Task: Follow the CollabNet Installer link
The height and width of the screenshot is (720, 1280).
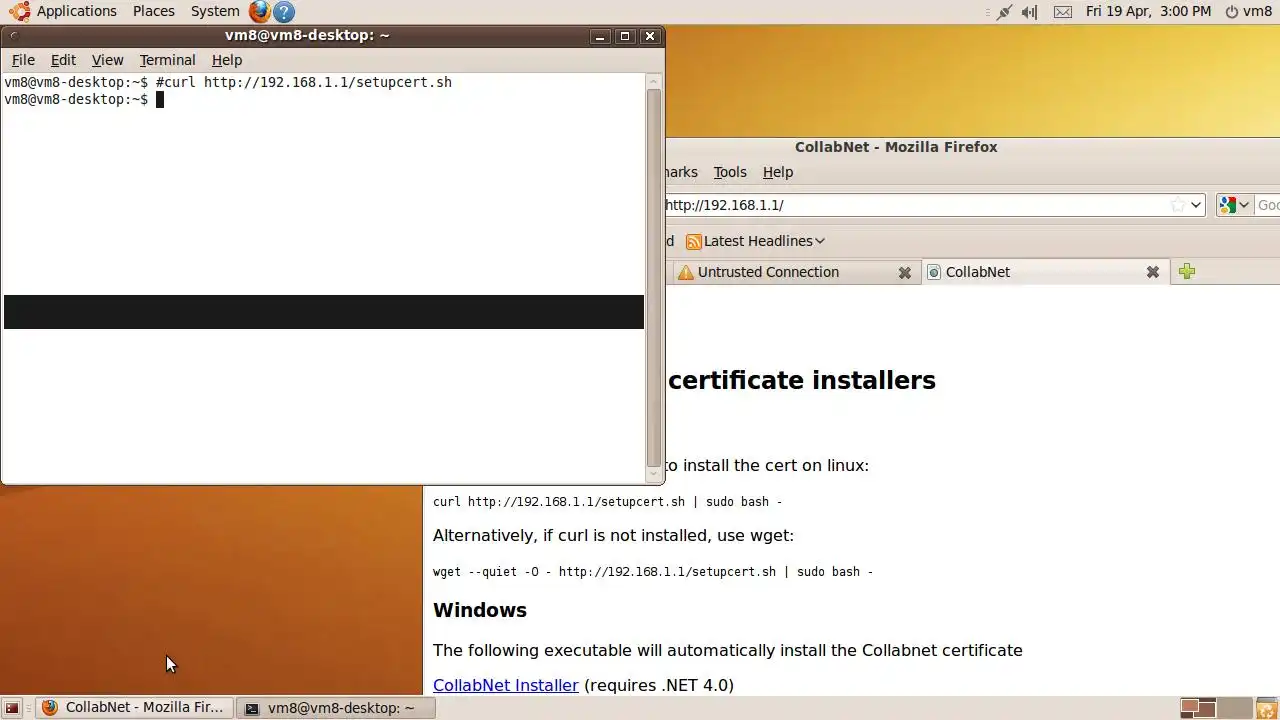Action: coord(506,685)
